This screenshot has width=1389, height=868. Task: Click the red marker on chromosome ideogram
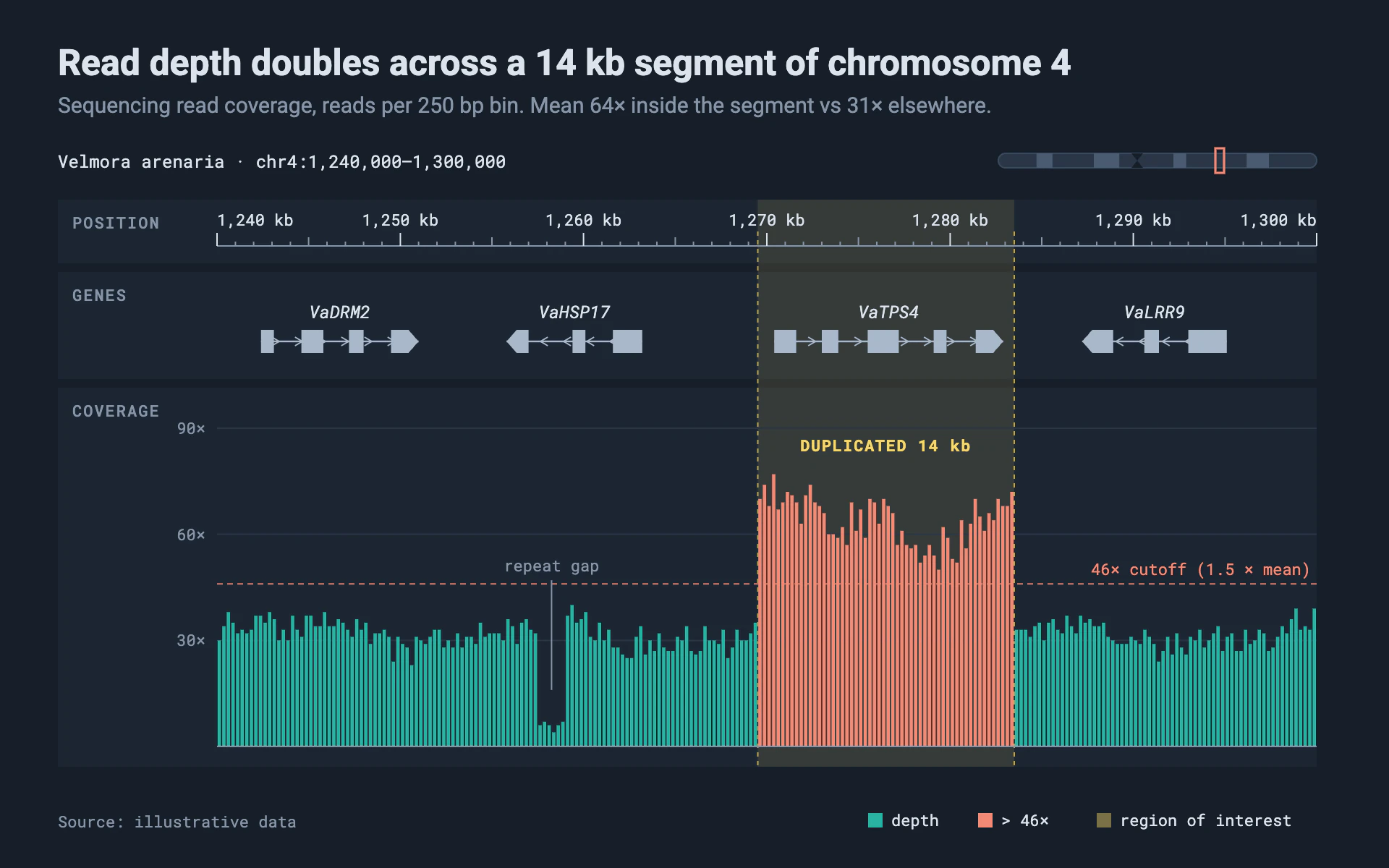tap(1220, 161)
